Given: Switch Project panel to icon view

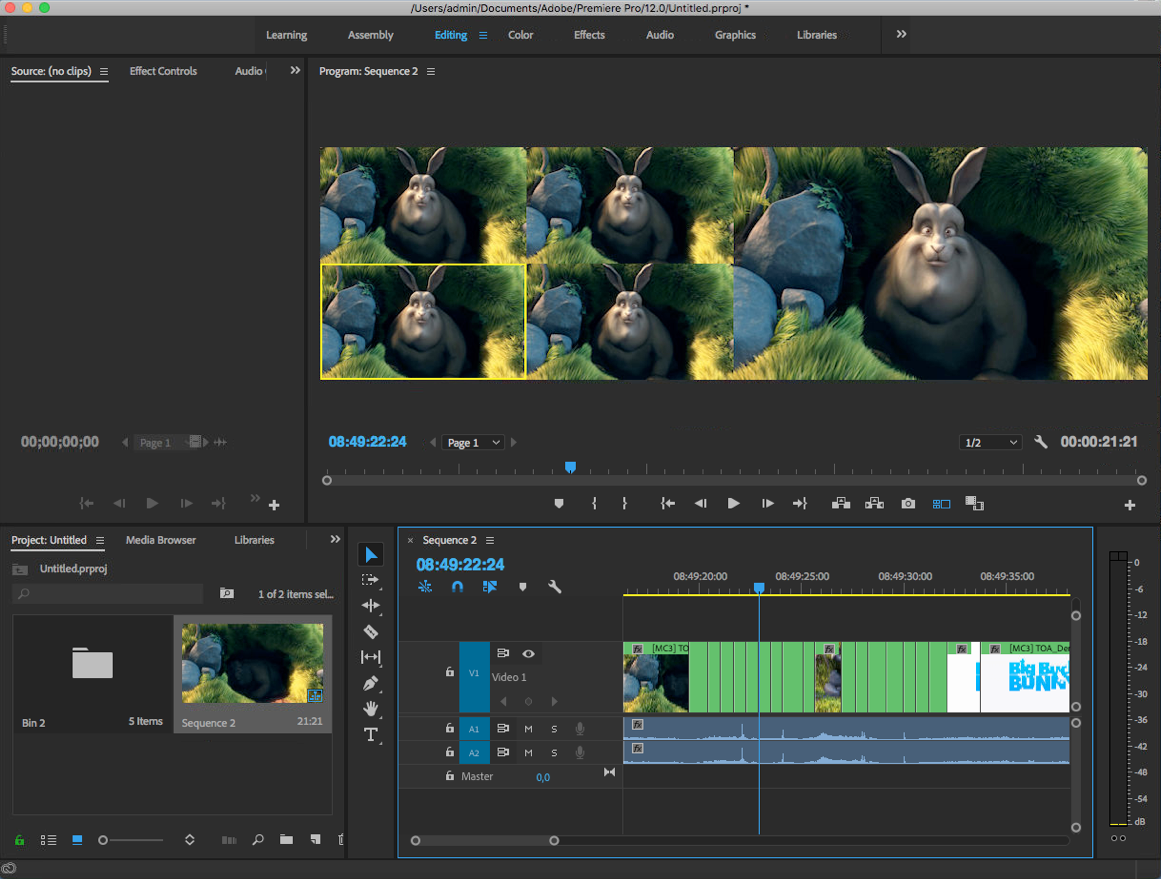Looking at the screenshot, I should click(x=77, y=840).
